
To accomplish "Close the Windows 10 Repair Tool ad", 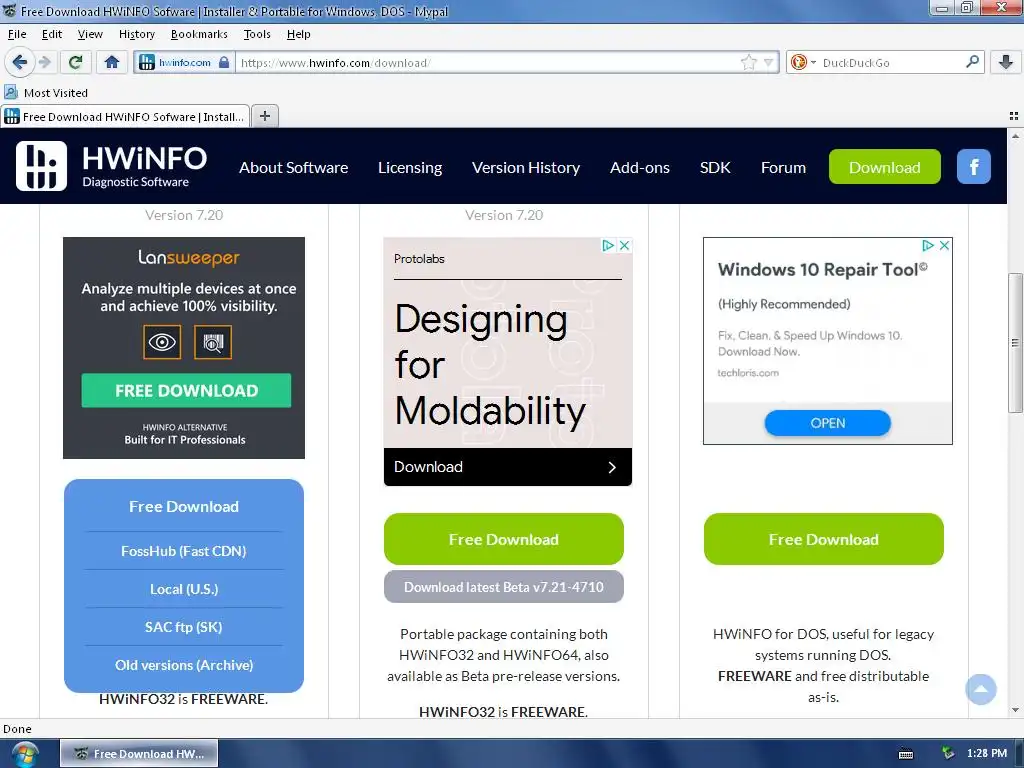I will (944, 246).
